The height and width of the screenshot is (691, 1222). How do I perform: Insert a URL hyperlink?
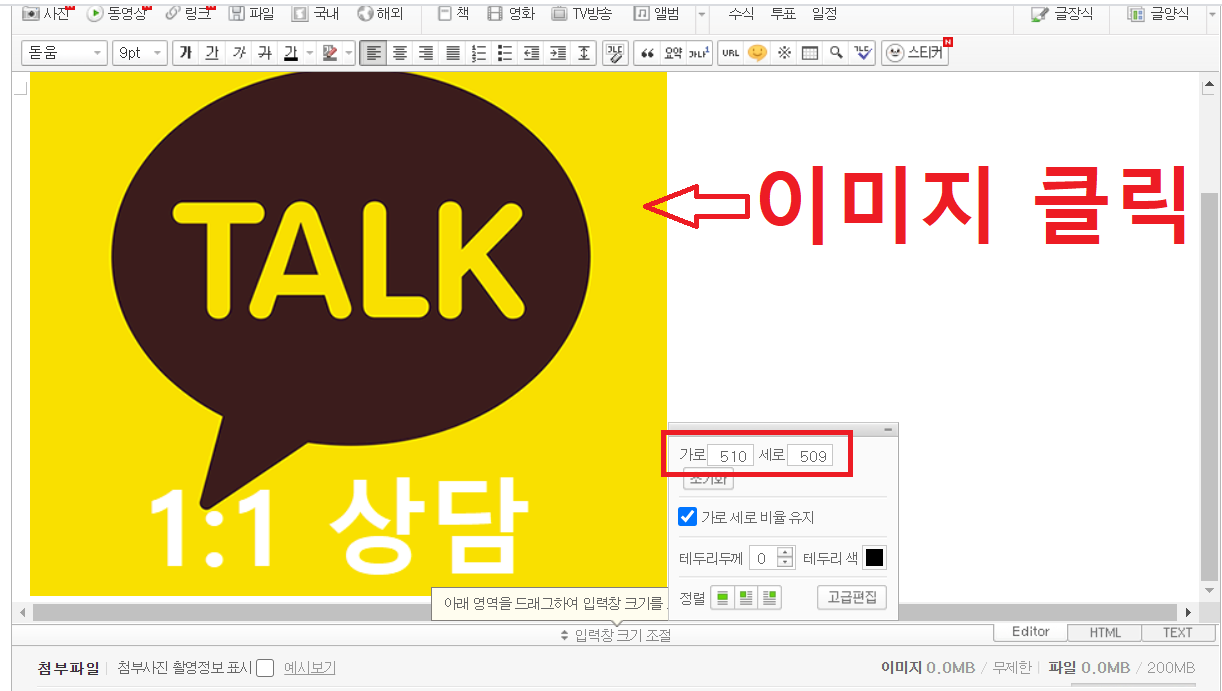click(731, 53)
